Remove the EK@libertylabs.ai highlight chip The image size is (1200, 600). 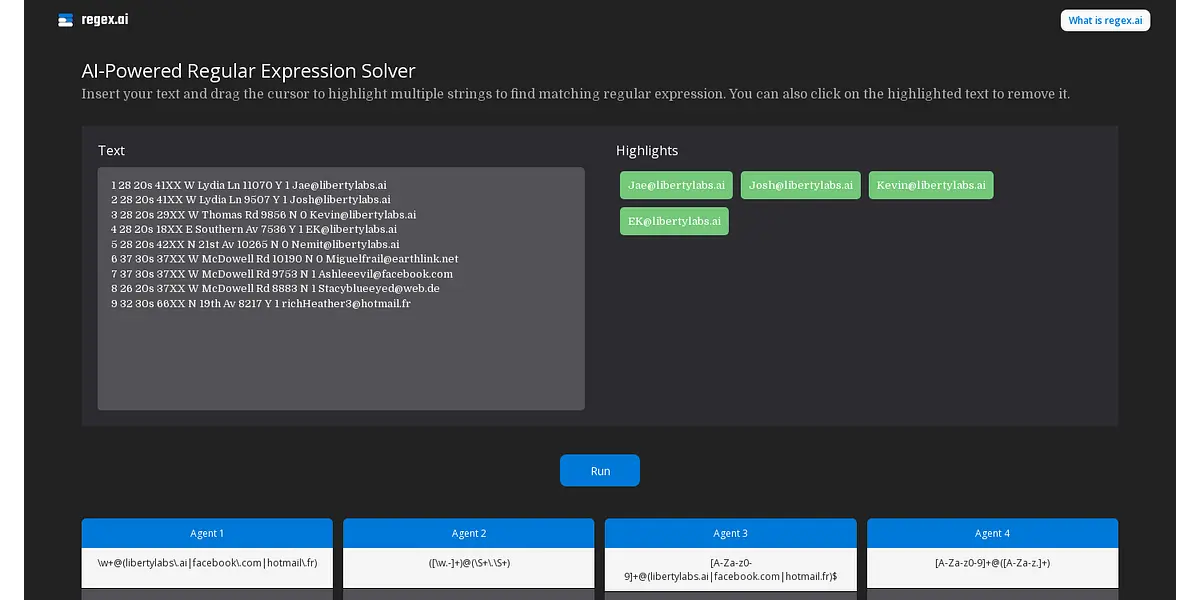coord(674,221)
